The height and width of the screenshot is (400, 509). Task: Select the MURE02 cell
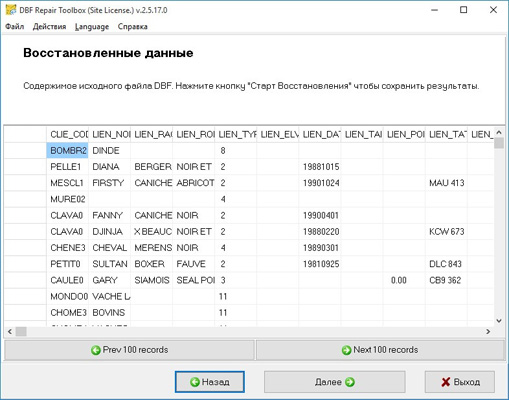coord(67,199)
